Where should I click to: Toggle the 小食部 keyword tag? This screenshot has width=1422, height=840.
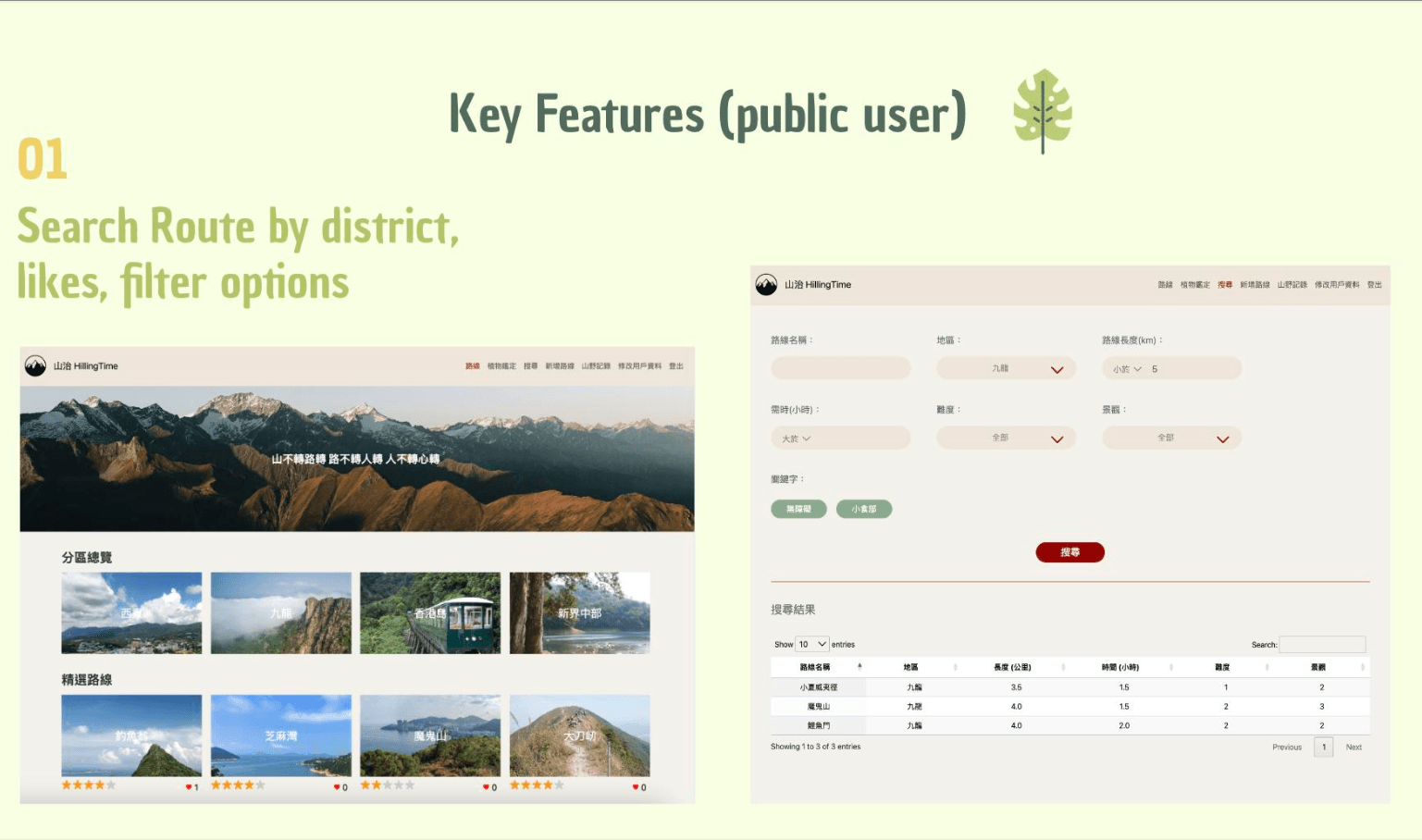pos(863,509)
